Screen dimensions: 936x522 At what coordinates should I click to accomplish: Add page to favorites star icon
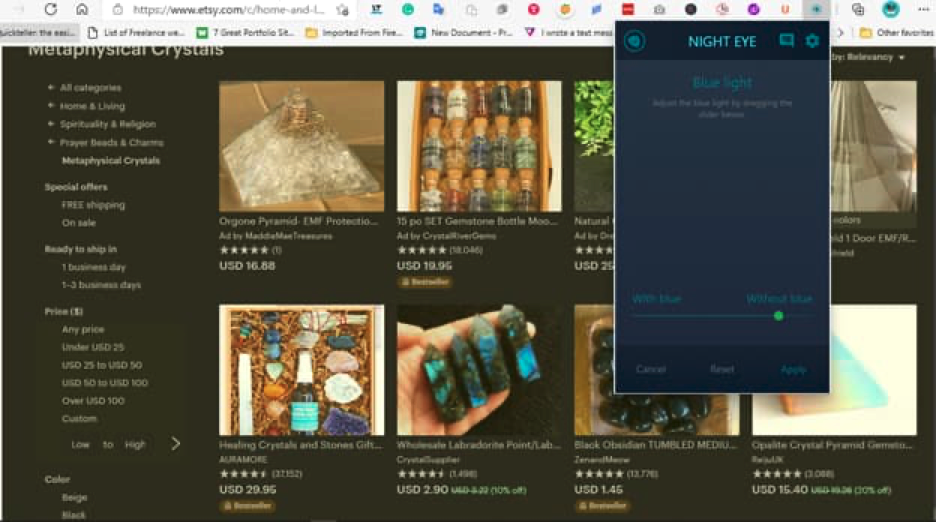[x=342, y=9]
